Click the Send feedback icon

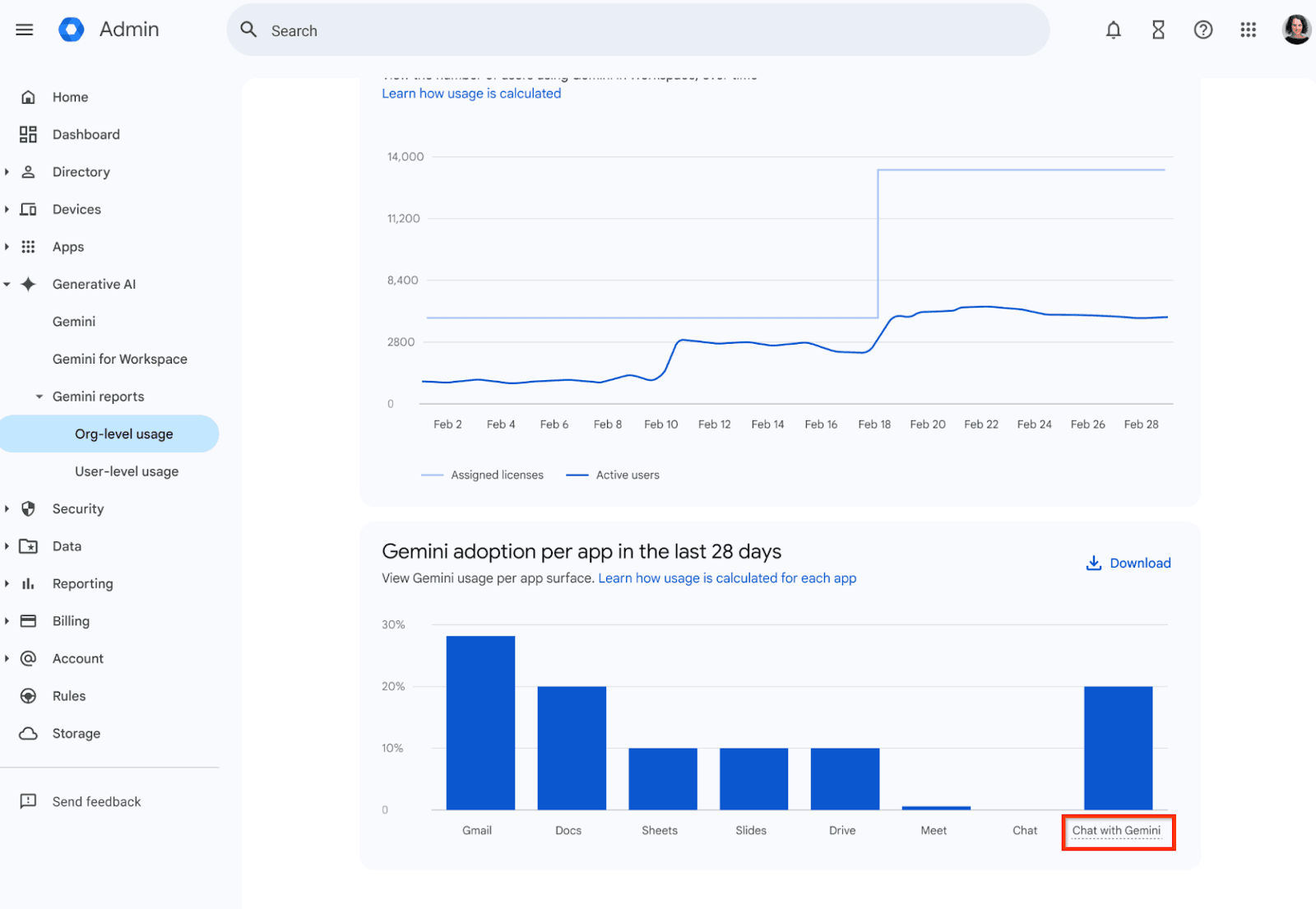click(28, 801)
